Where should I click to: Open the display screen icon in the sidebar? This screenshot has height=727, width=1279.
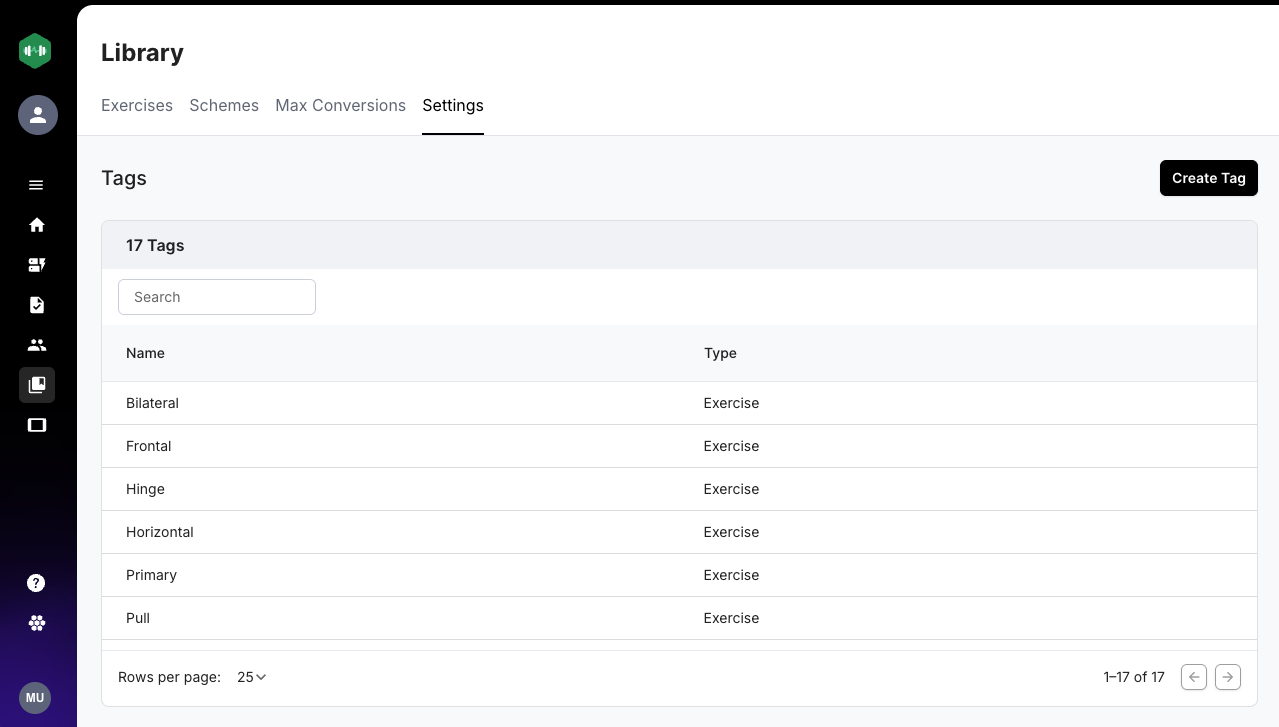pos(37,425)
